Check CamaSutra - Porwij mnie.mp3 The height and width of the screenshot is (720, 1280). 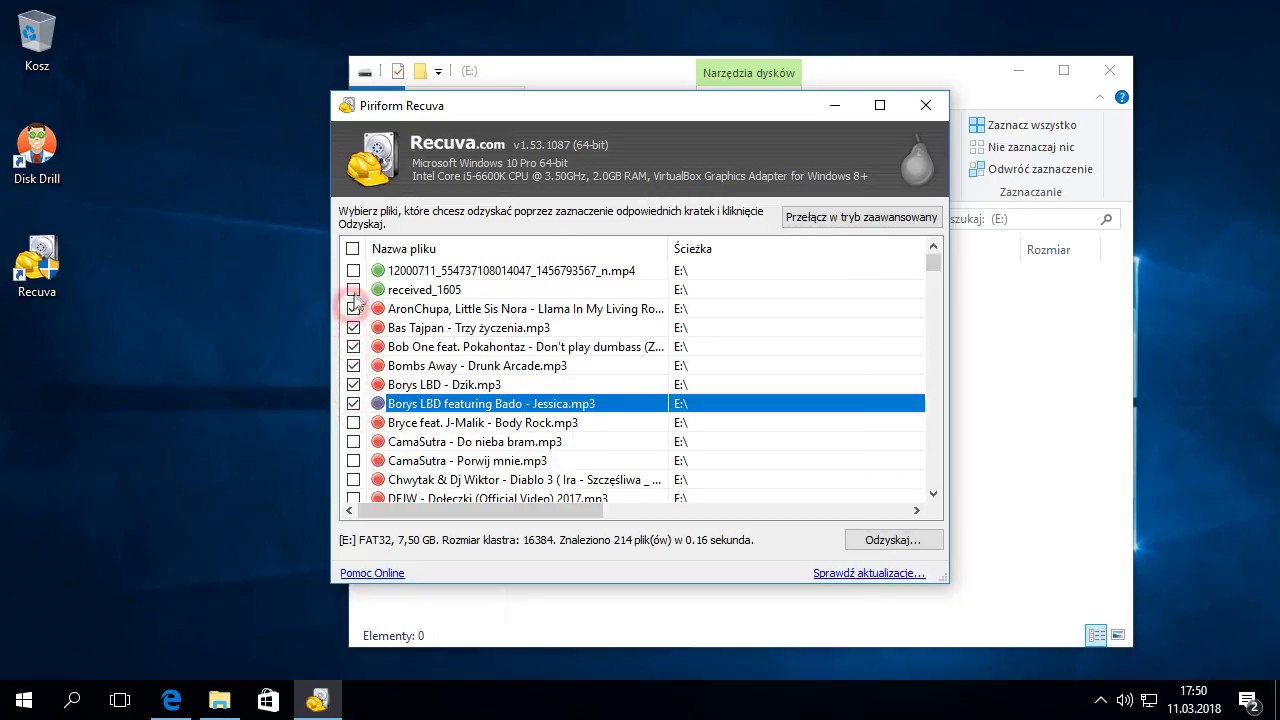click(353, 461)
